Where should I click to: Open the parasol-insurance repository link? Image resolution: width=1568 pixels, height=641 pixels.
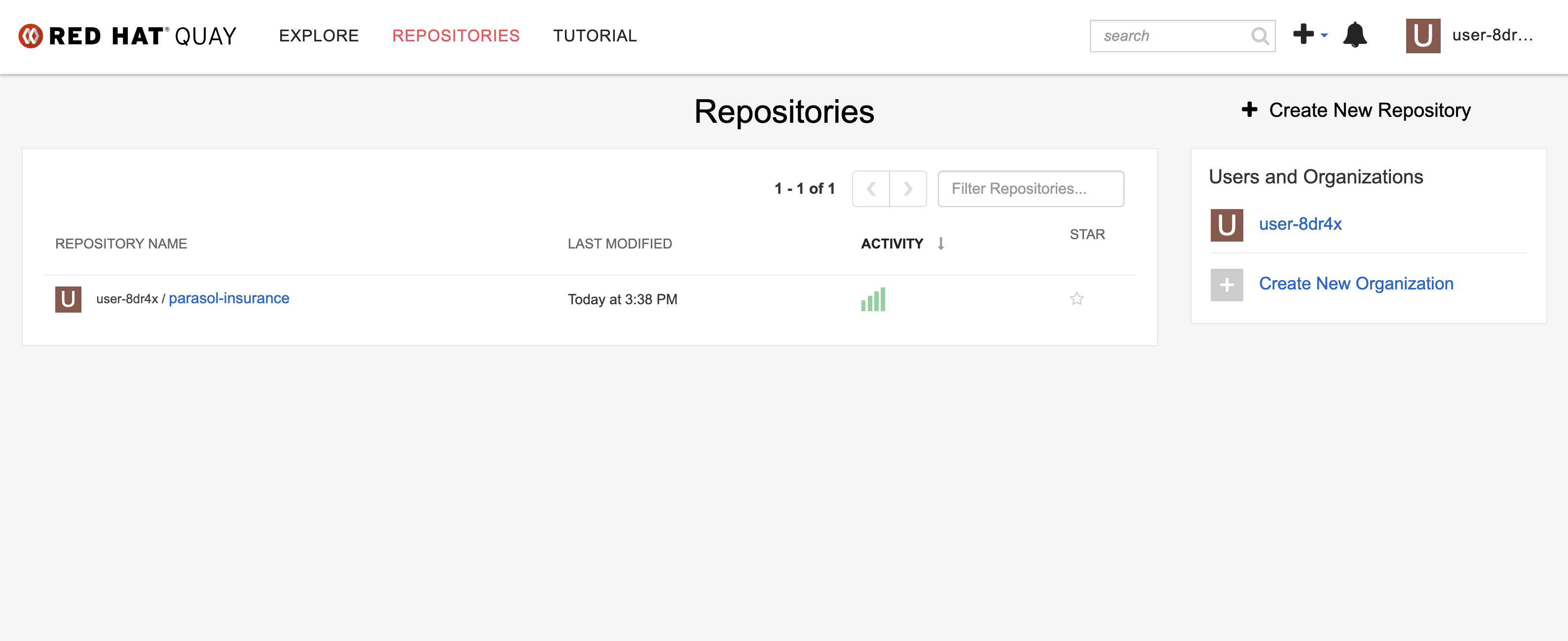[229, 298]
